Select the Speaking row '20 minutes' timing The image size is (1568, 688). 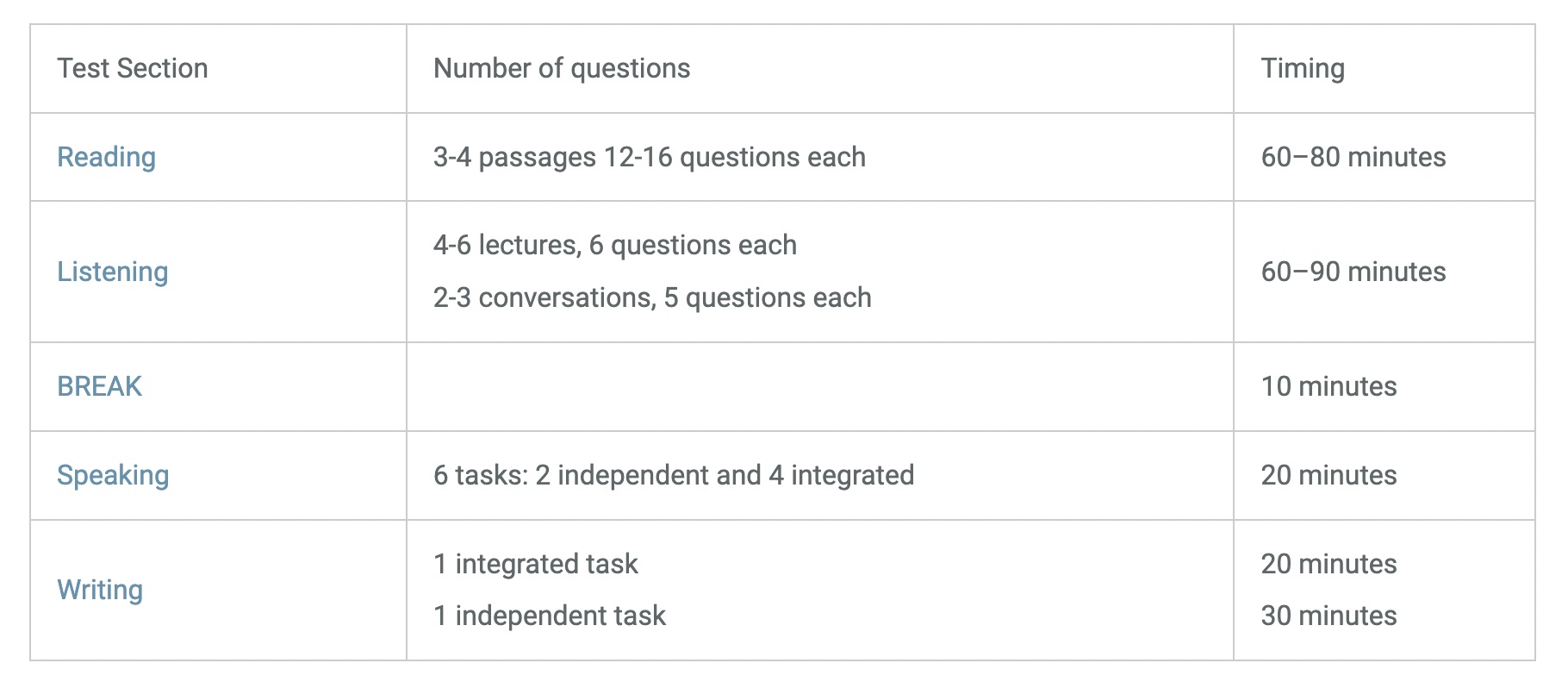pyautogui.click(x=1328, y=475)
